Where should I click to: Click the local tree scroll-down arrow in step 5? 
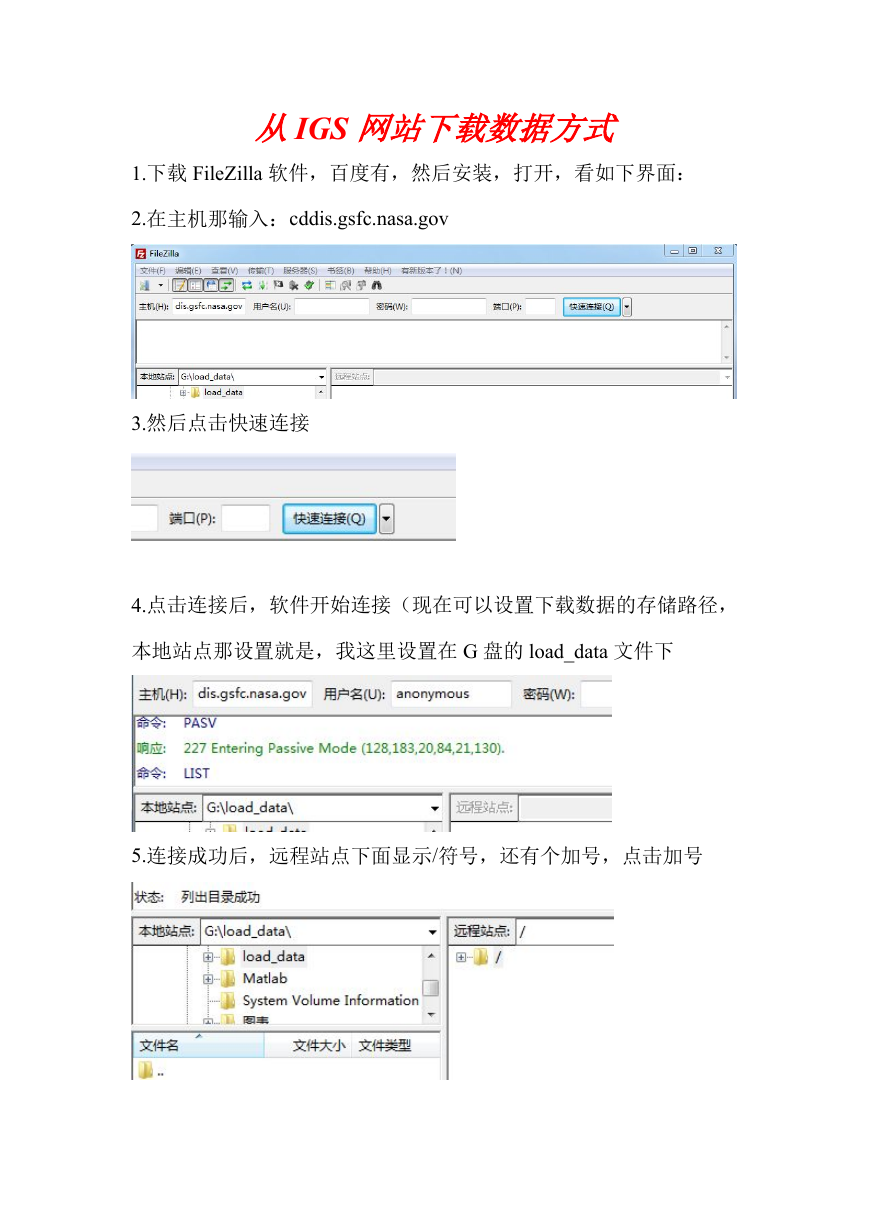431,1015
